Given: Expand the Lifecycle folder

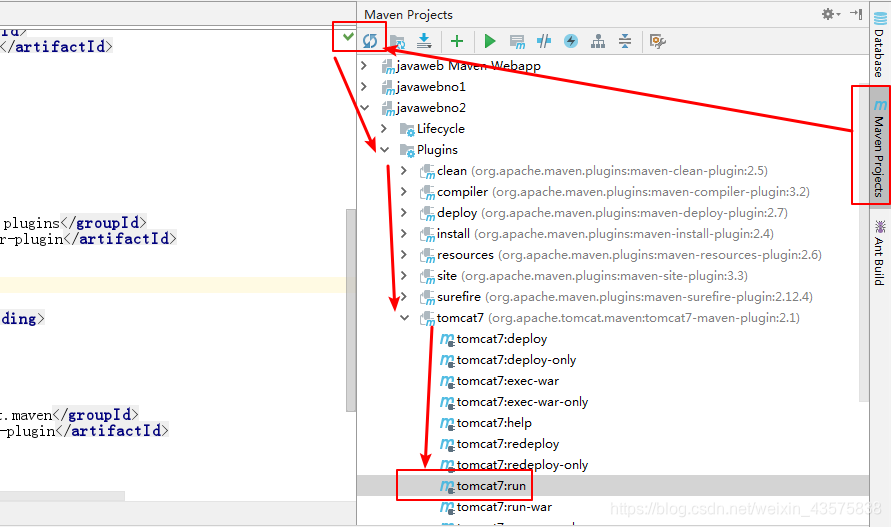Looking at the screenshot, I should [384, 128].
